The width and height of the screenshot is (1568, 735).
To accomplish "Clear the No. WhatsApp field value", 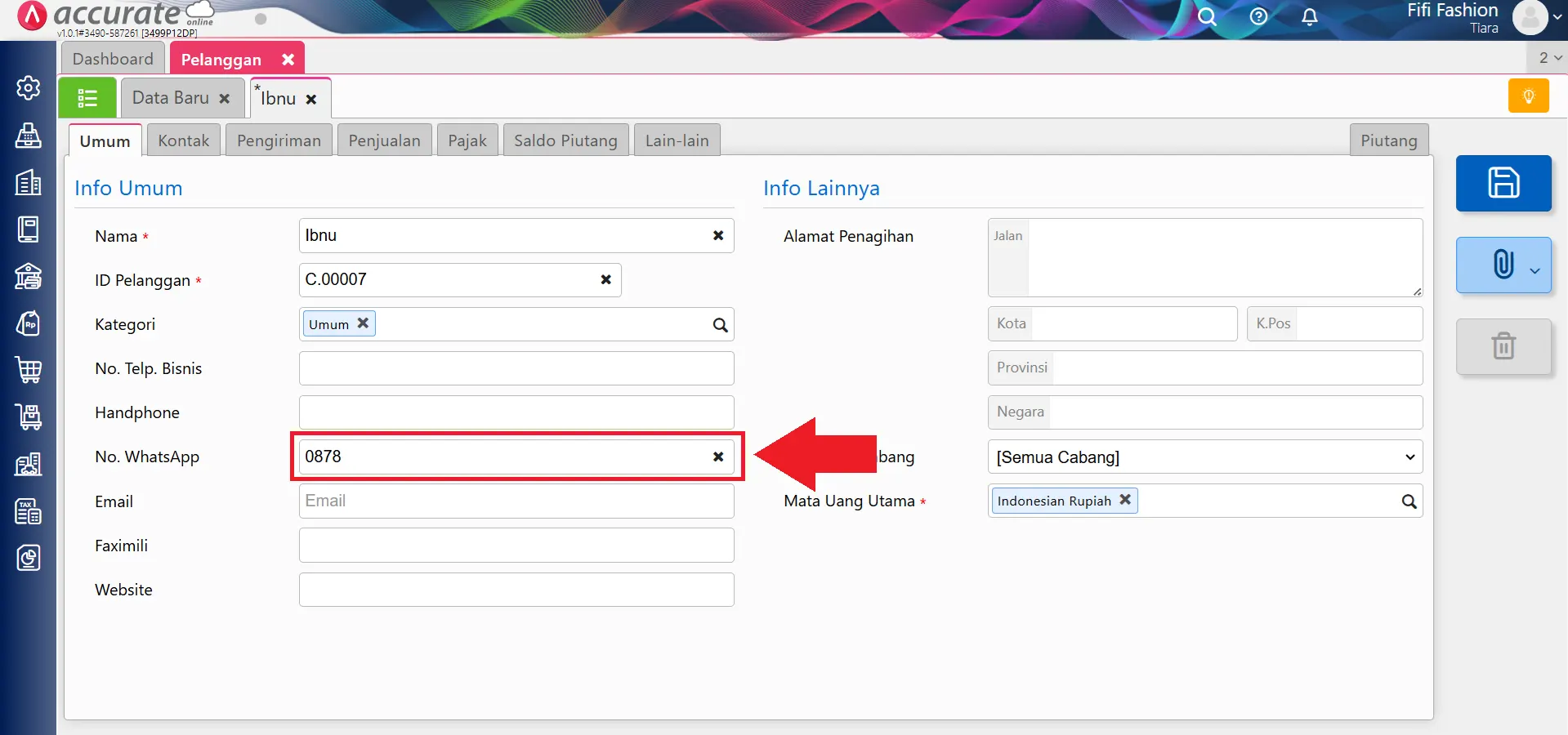I will [x=718, y=457].
